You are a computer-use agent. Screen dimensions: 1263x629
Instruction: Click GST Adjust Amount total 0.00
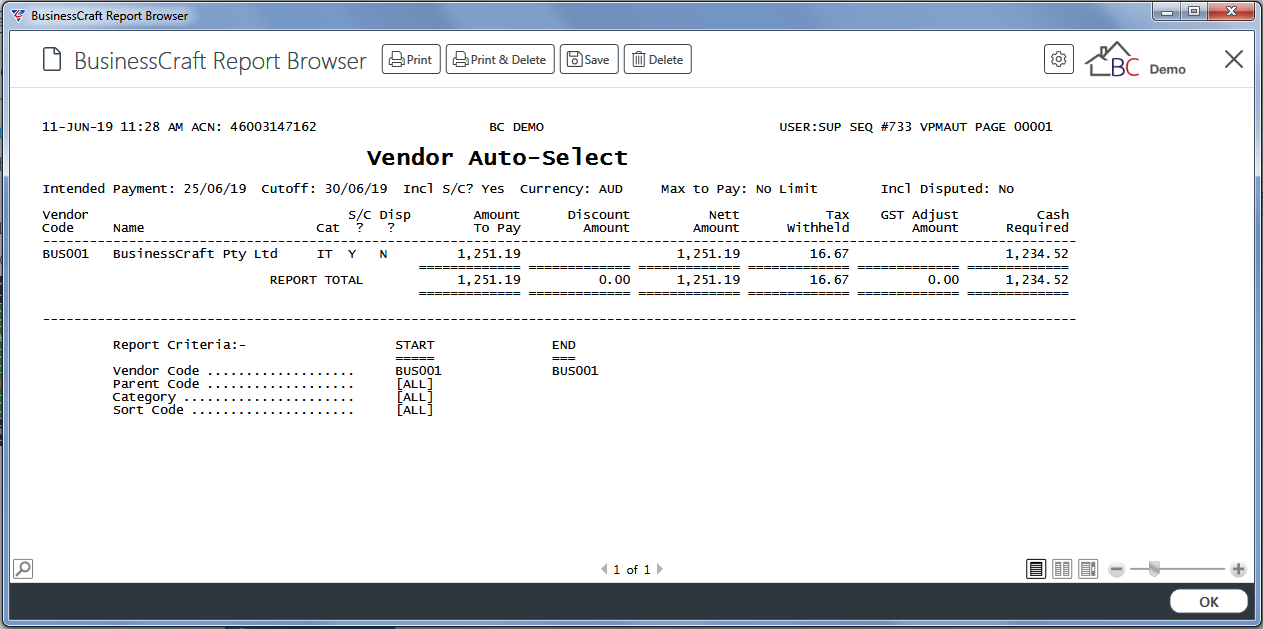tap(943, 280)
